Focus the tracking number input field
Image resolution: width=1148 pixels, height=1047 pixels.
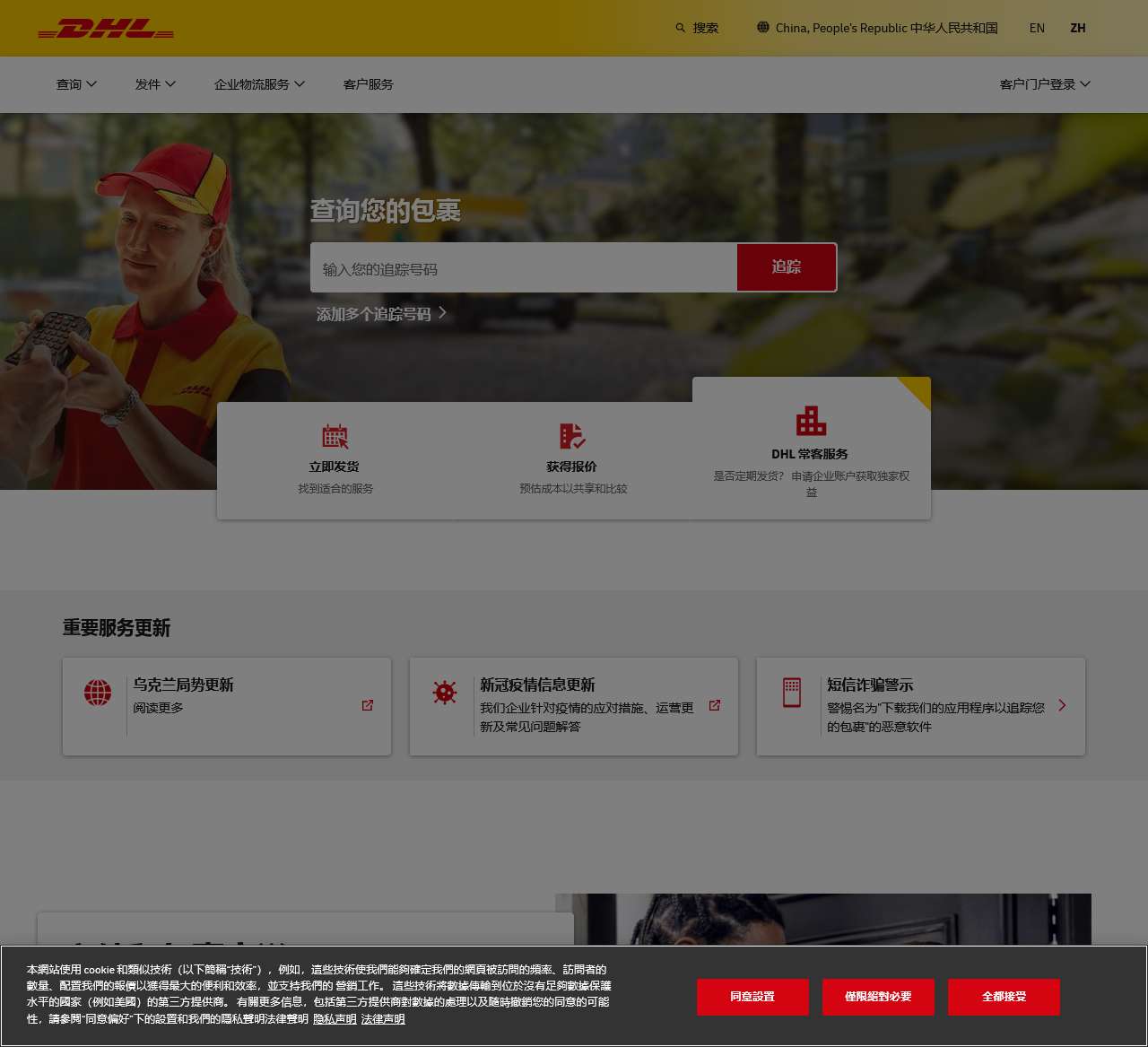click(524, 268)
